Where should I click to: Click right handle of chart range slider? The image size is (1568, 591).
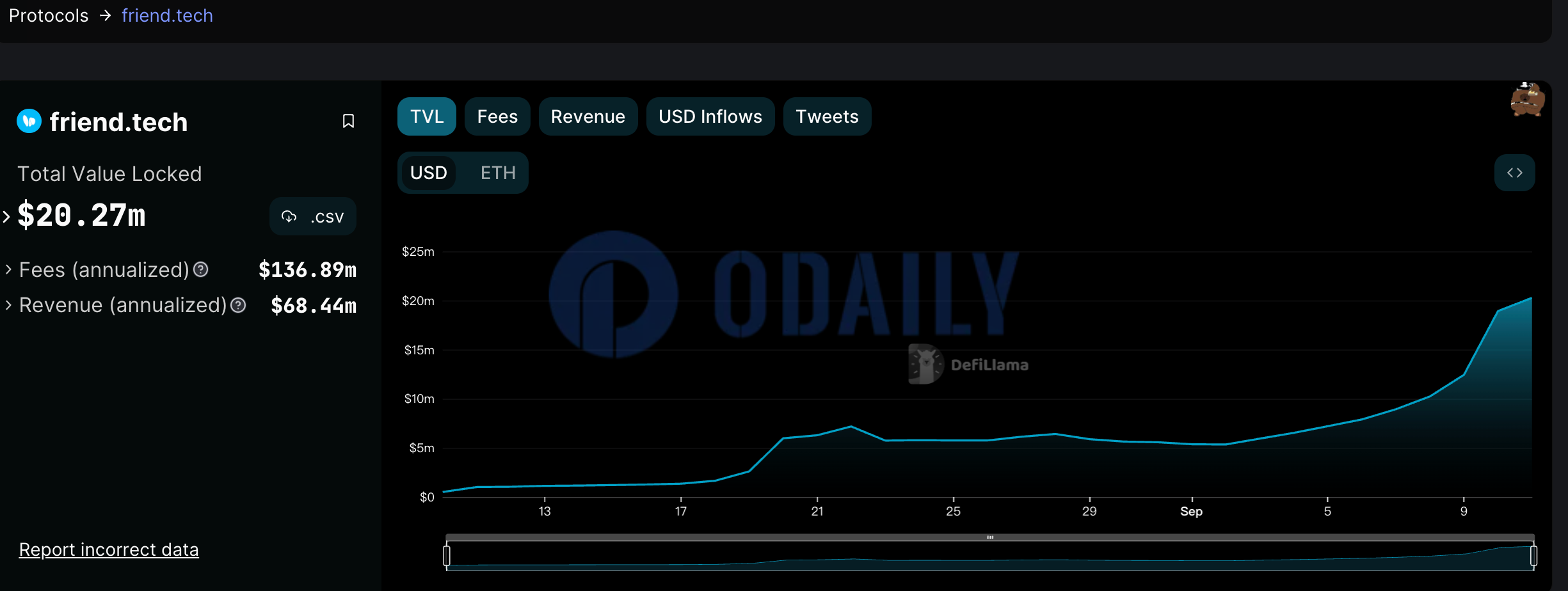pyautogui.click(x=1533, y=555)
